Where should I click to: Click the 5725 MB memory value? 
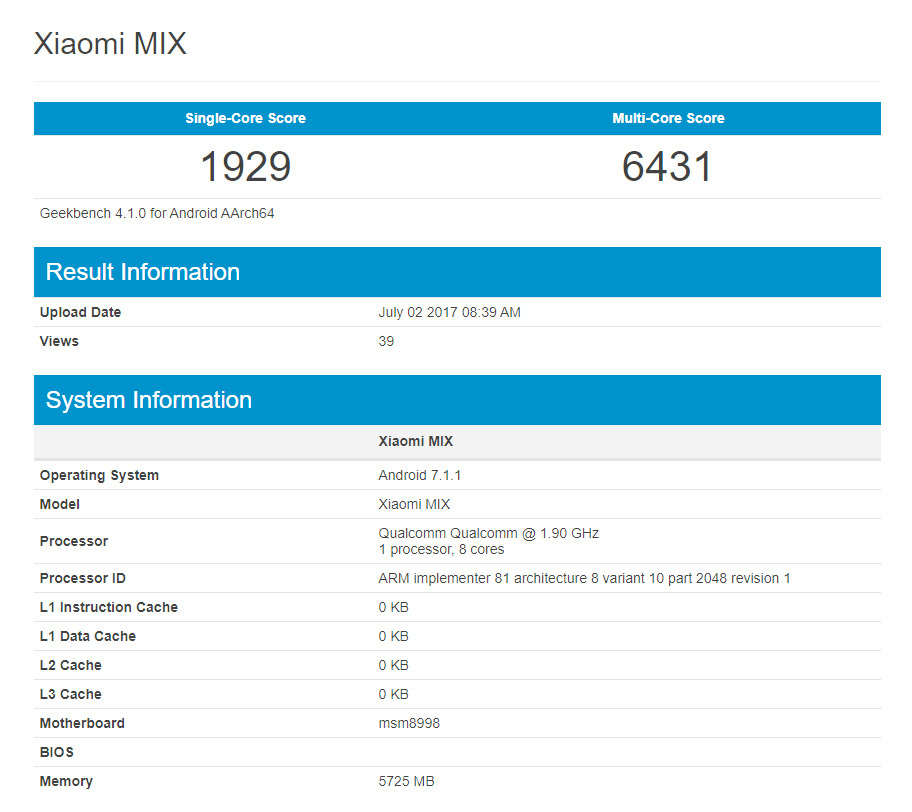tap(406, 781)
